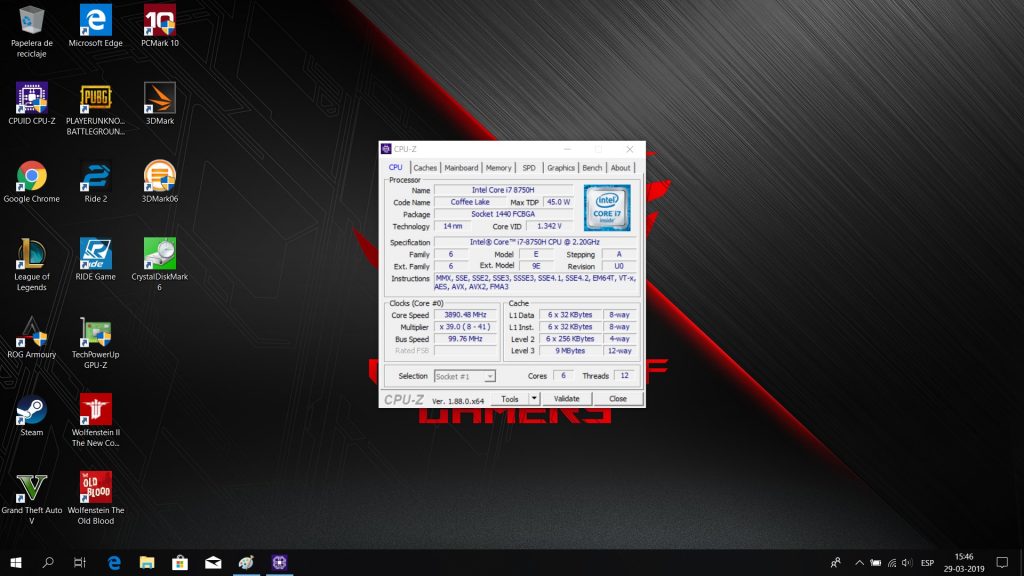The image size is (1024, 576).
Task: Switch to the Mainboard tab
Action: point(461,168)
